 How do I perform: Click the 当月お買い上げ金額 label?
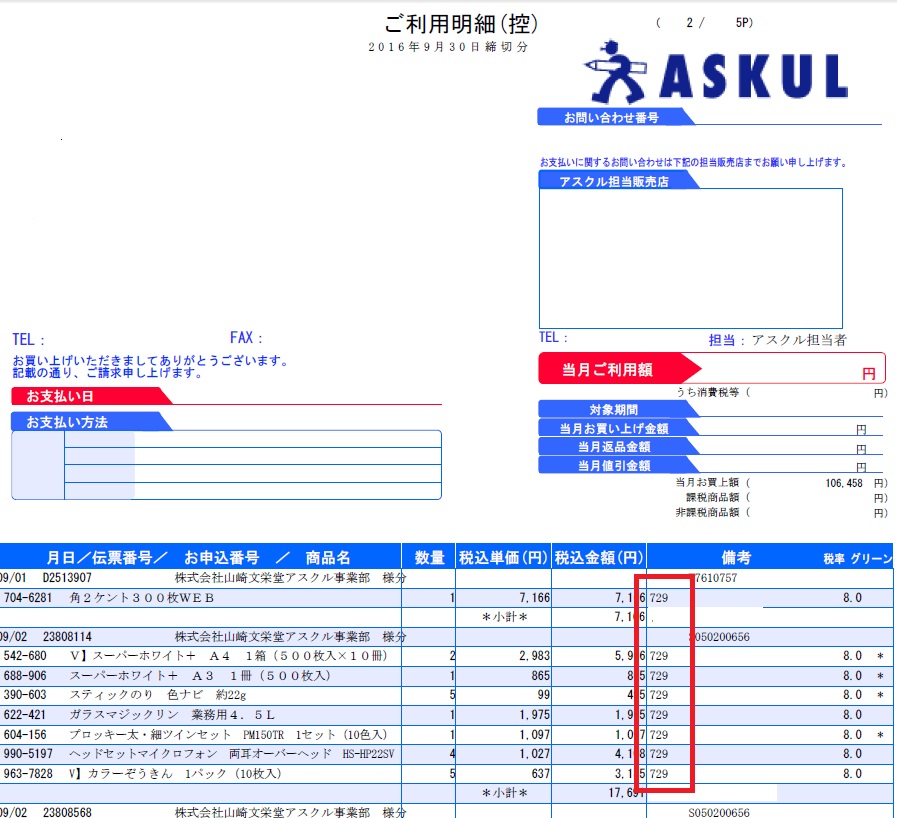(613, 428)
